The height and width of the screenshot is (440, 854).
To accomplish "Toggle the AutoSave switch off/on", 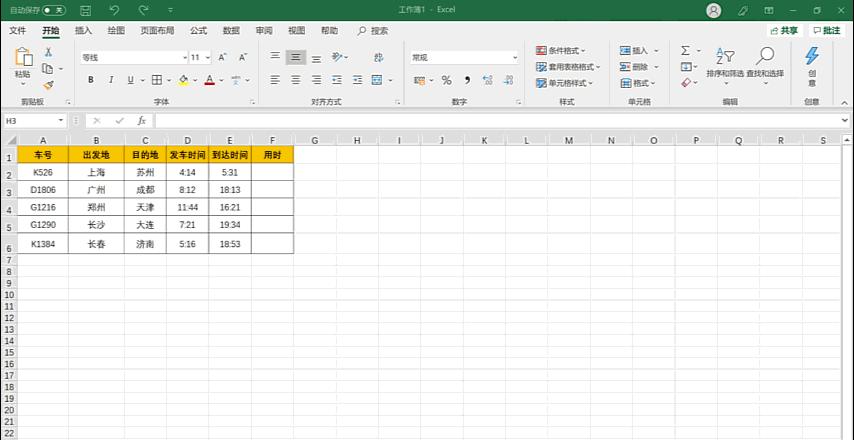I will (x=54, y=10).
